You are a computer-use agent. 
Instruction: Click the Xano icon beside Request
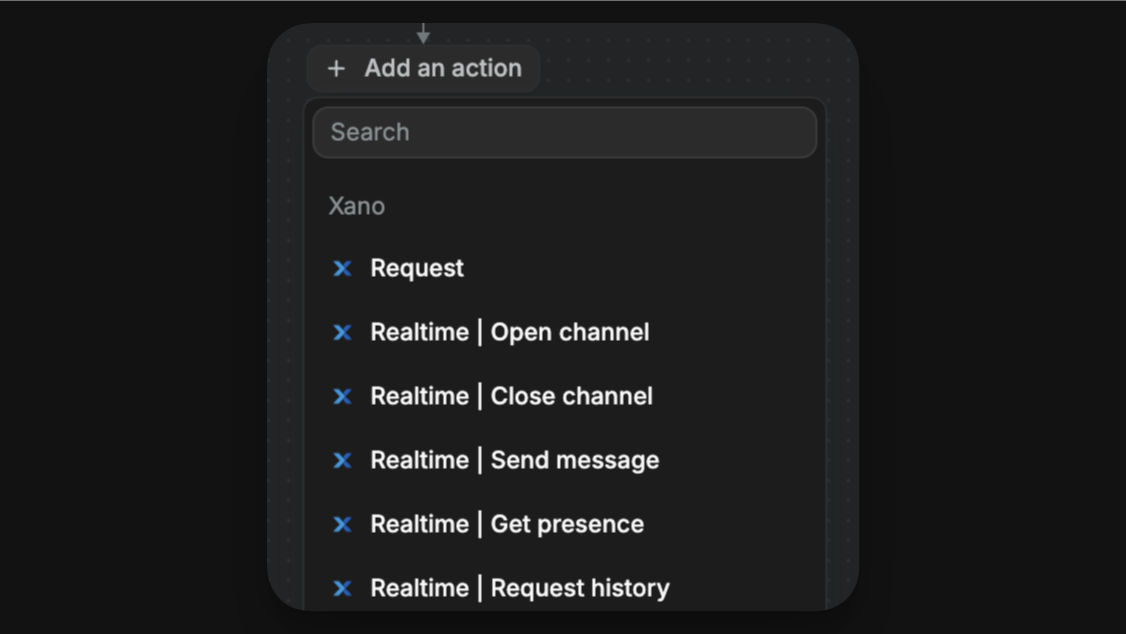(343, 268)
